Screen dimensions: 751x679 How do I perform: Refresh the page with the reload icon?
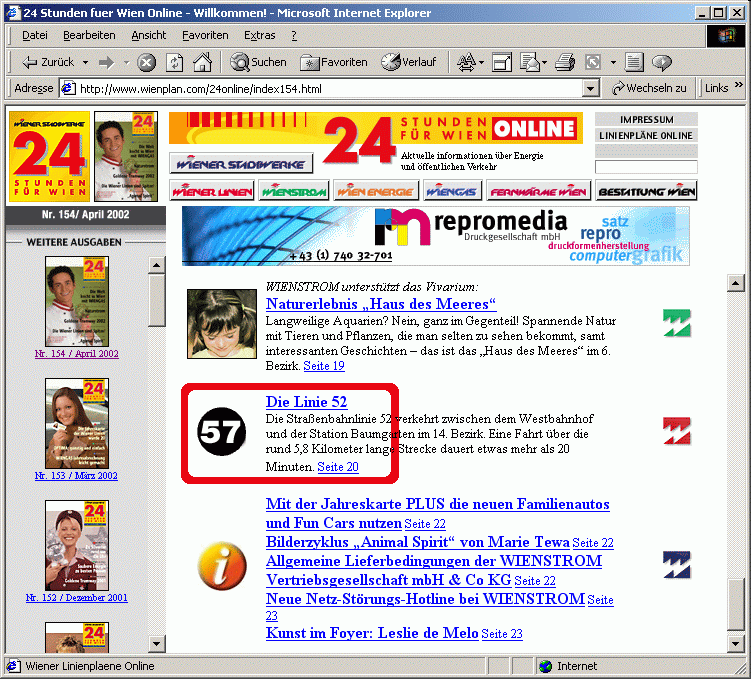[175, 62]
